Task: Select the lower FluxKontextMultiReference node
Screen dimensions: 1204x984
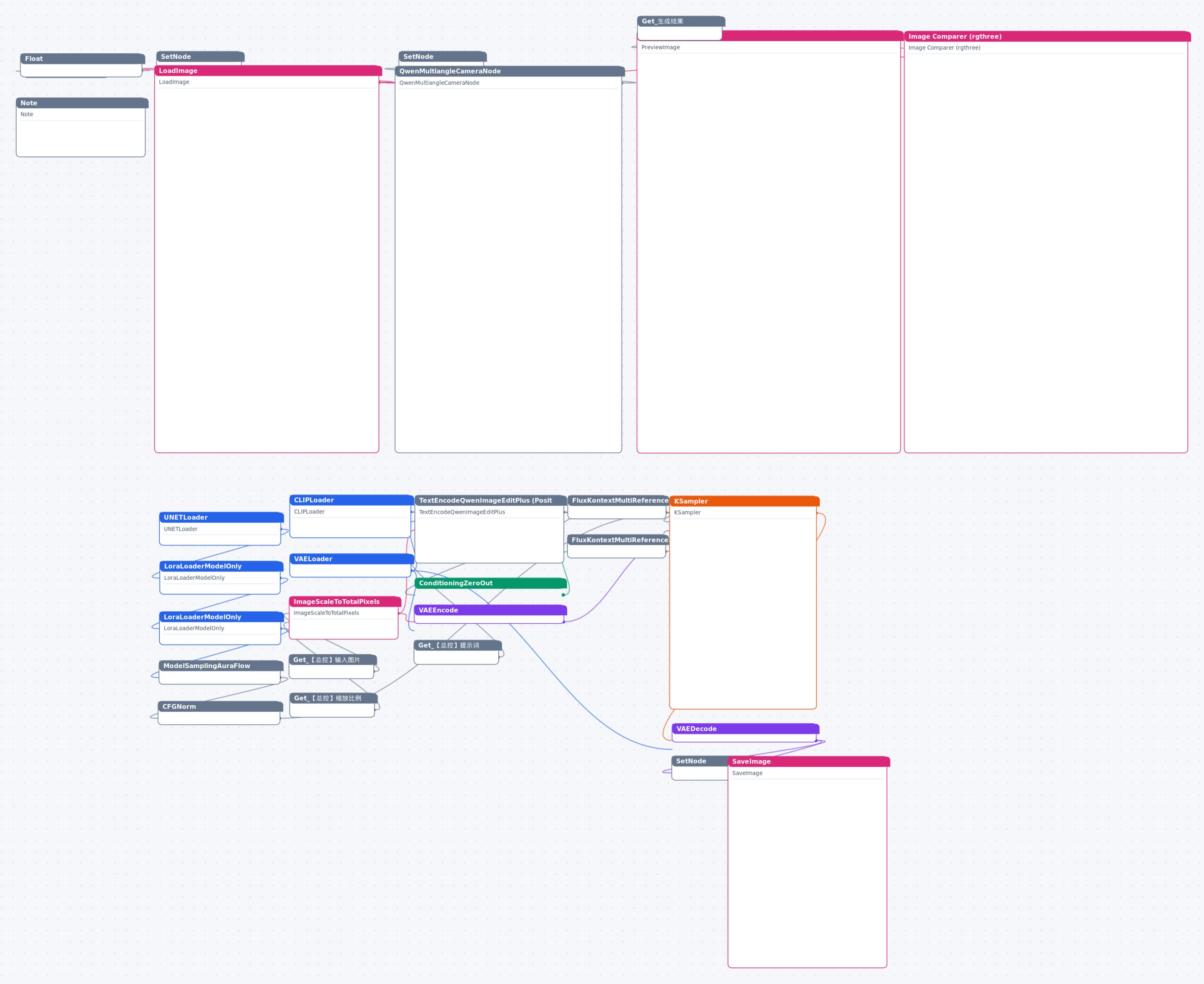Action: tap(618, 546)
